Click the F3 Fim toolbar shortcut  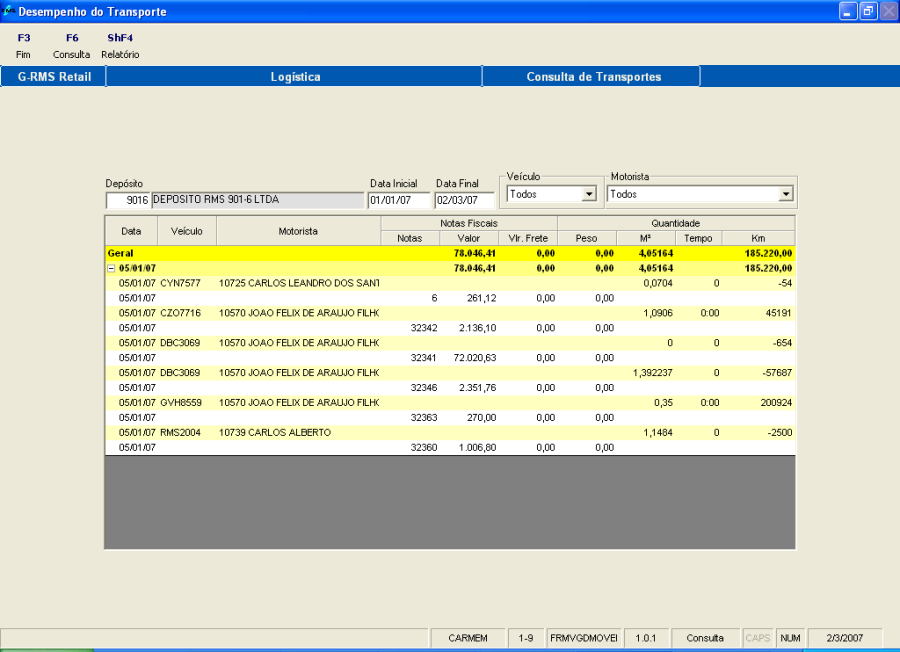[24, 45]
